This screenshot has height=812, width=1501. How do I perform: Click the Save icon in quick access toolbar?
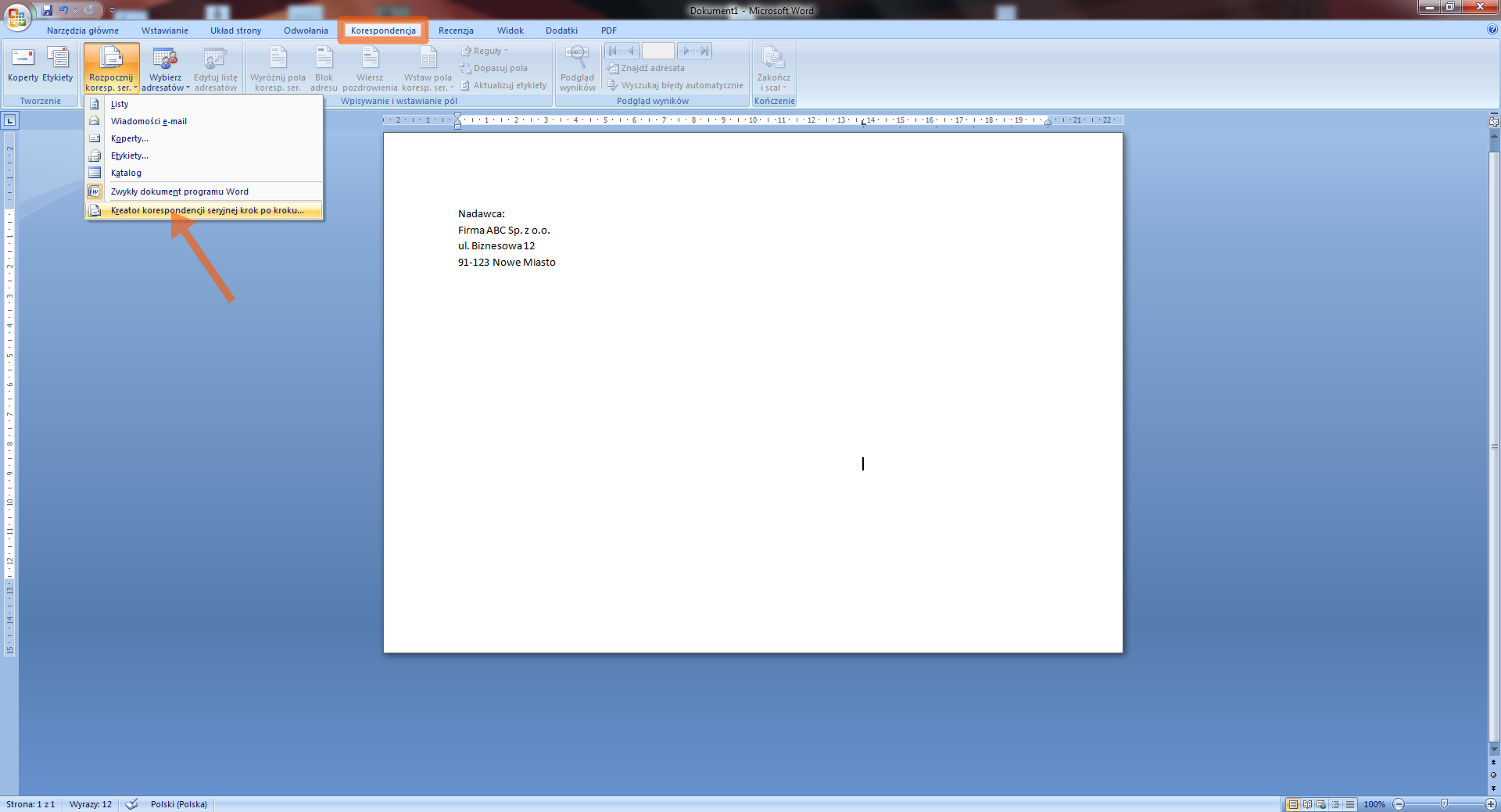pos(47,10)
